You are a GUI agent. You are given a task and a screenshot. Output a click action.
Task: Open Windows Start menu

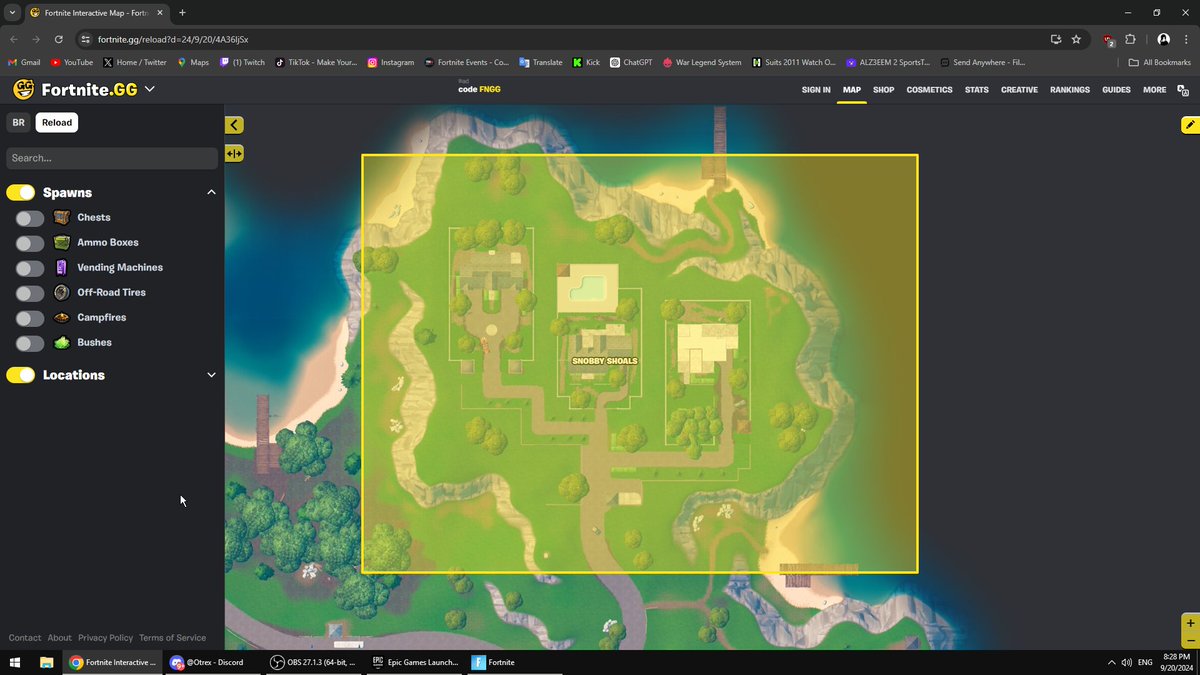click(15, 662)
